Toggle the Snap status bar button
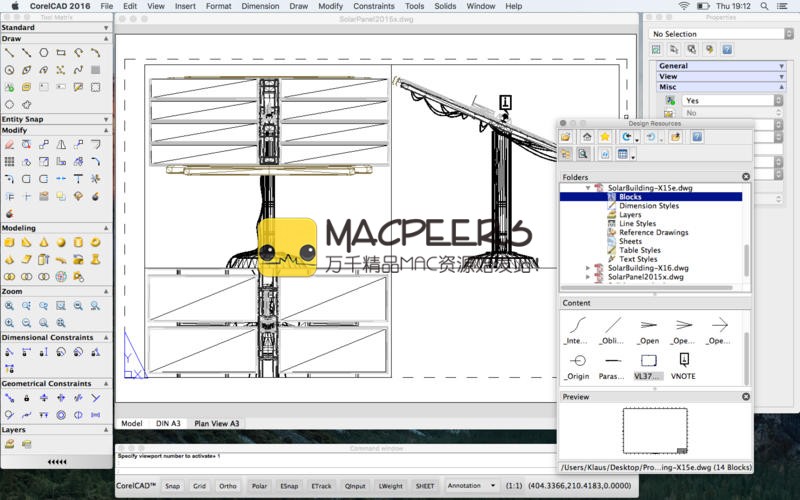The width and height of the screenshot is (800, 500). point(173,485)
